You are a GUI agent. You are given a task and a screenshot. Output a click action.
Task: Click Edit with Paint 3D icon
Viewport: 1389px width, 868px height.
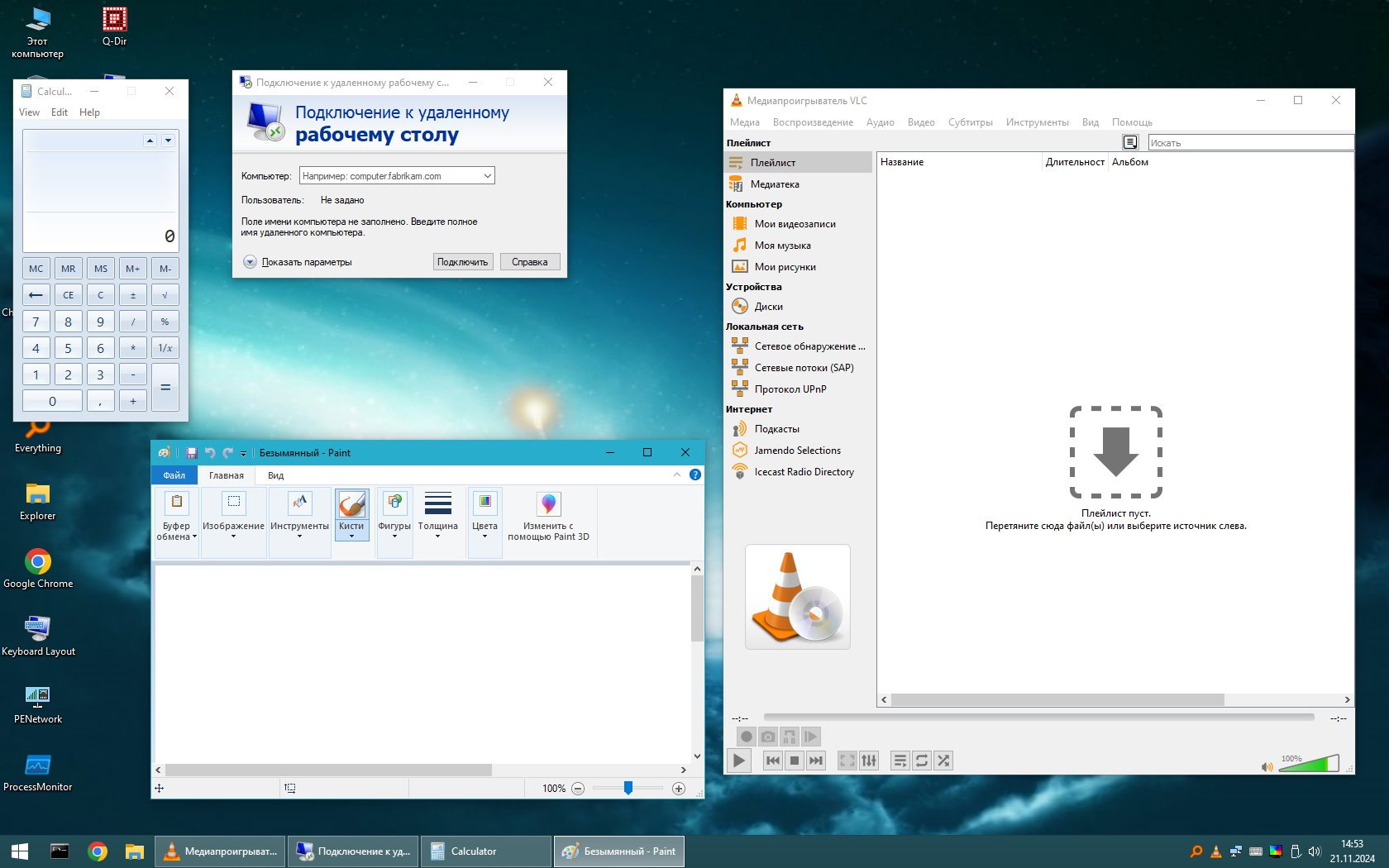[548, 504]
